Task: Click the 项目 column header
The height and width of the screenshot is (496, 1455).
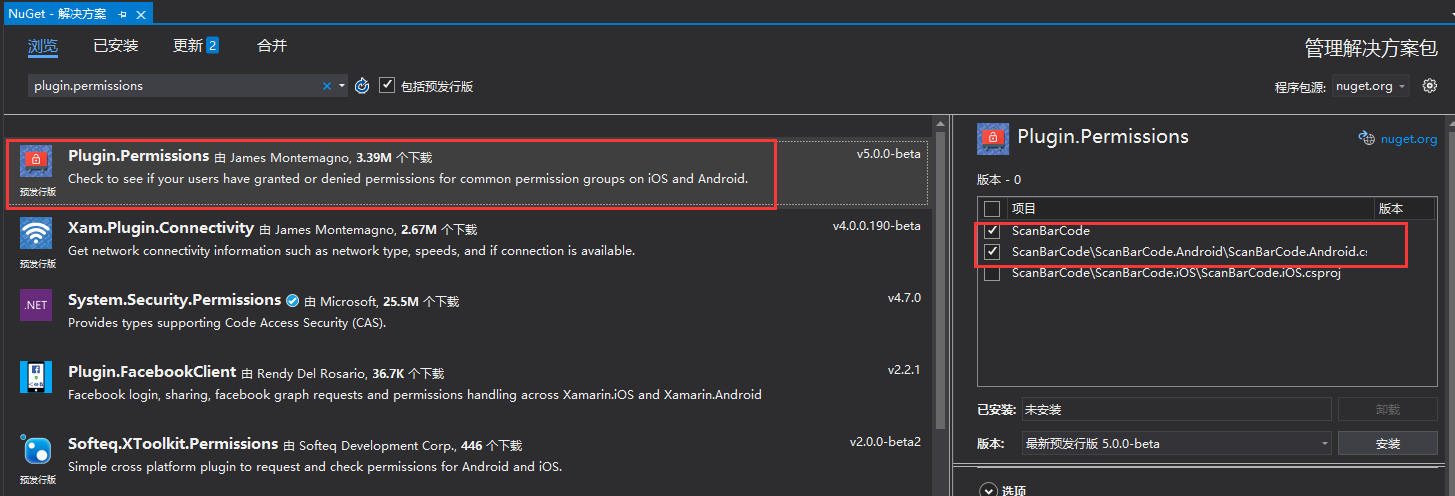Action: (1024, 209)
